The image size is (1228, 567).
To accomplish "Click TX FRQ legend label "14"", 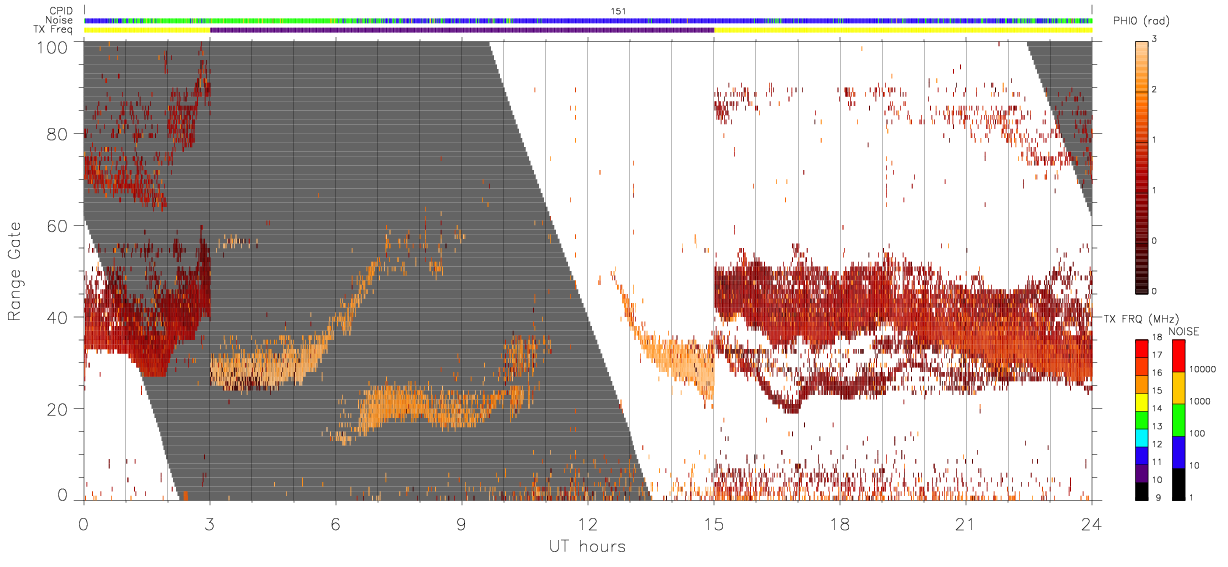I will point(1159,407).
